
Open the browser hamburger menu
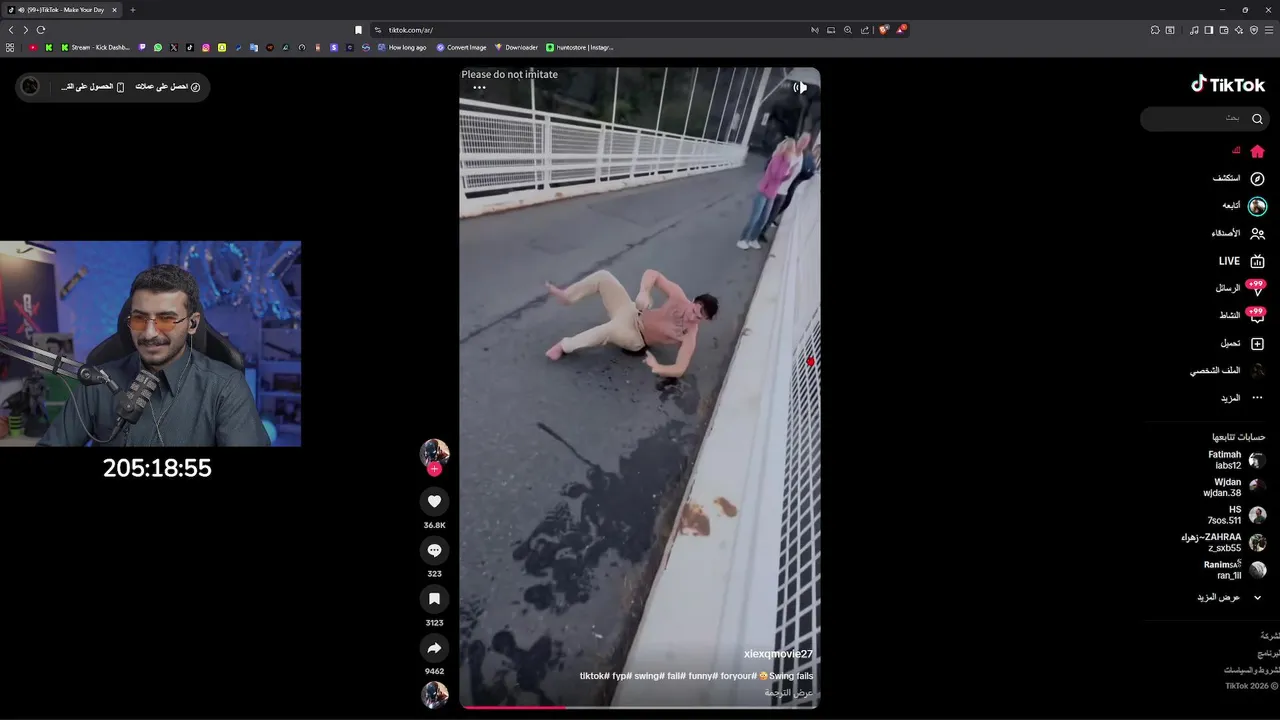(1269, 30)
